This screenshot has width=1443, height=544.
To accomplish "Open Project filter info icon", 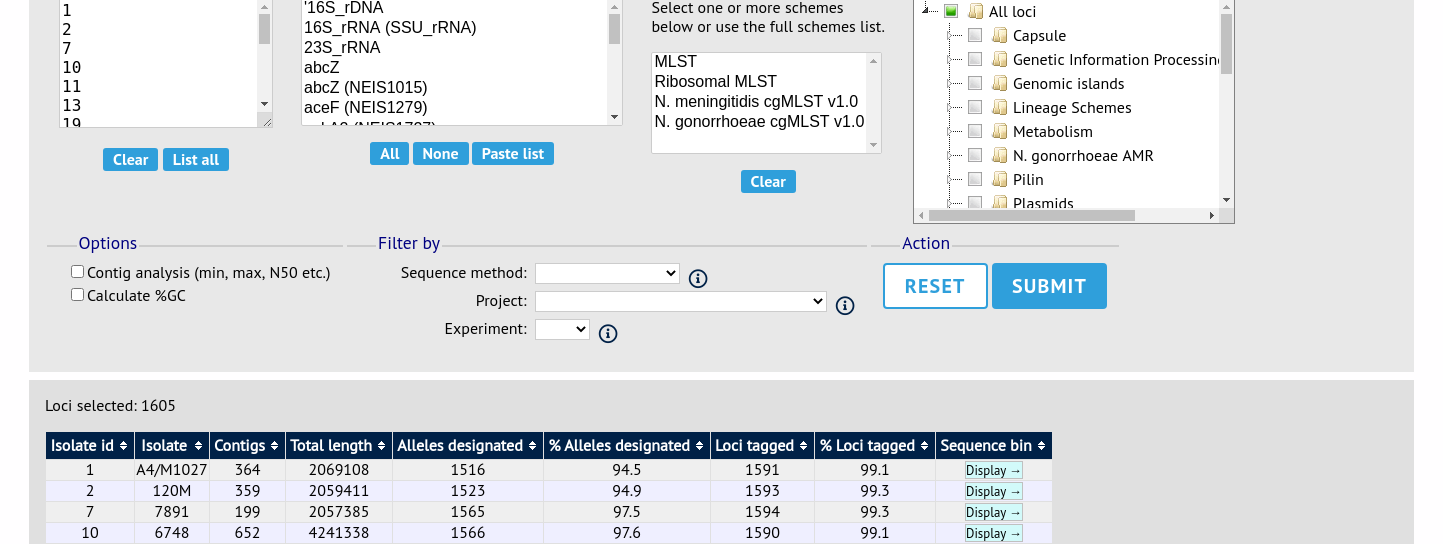I will pos(845,306).
